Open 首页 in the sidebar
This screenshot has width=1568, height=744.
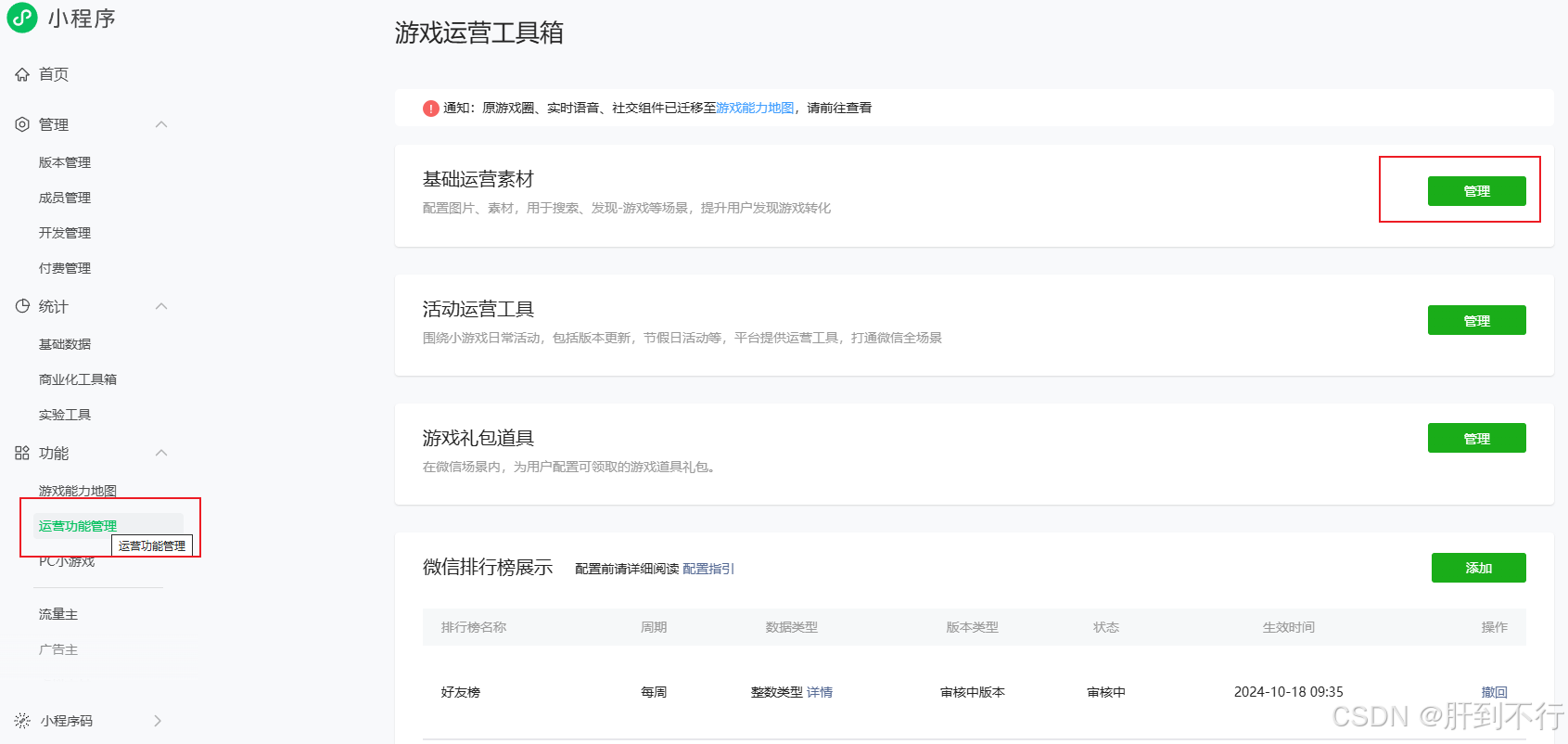[54, 74]
